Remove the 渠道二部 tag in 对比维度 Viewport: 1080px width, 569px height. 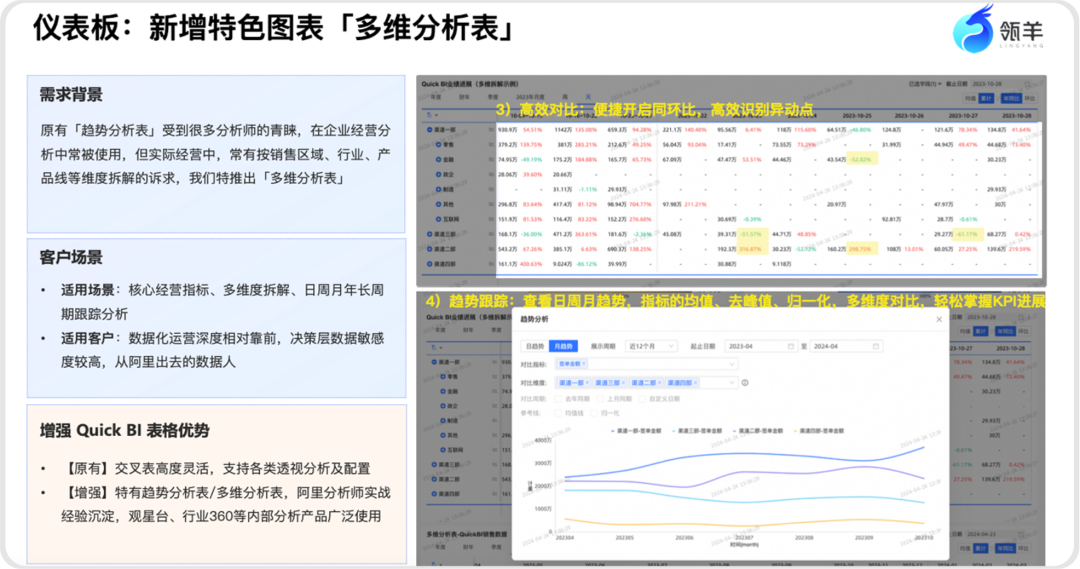[x=659, y=382]
